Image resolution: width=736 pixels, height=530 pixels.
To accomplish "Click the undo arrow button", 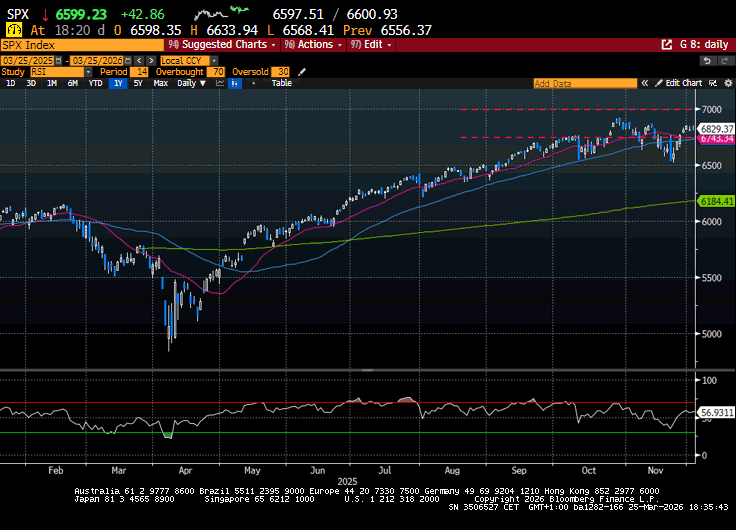I will pyautogui.click(x=707, y=60).
